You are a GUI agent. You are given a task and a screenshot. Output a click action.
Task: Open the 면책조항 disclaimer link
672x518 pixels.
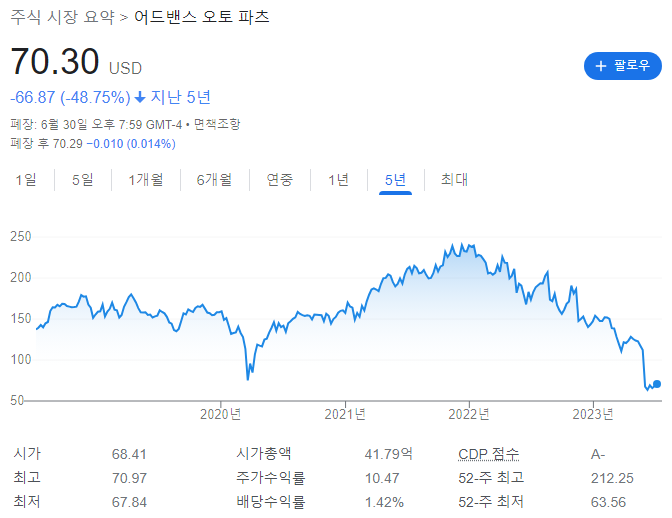click(217, 124)
